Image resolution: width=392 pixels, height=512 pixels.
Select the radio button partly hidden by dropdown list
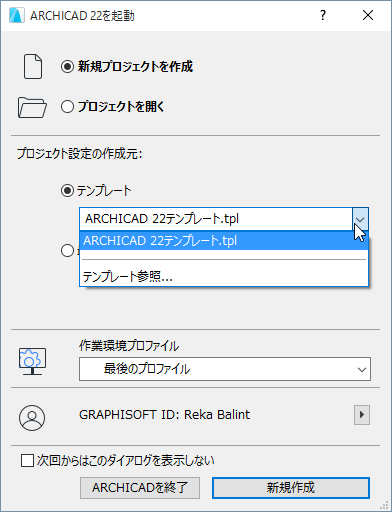pos(67,251)
